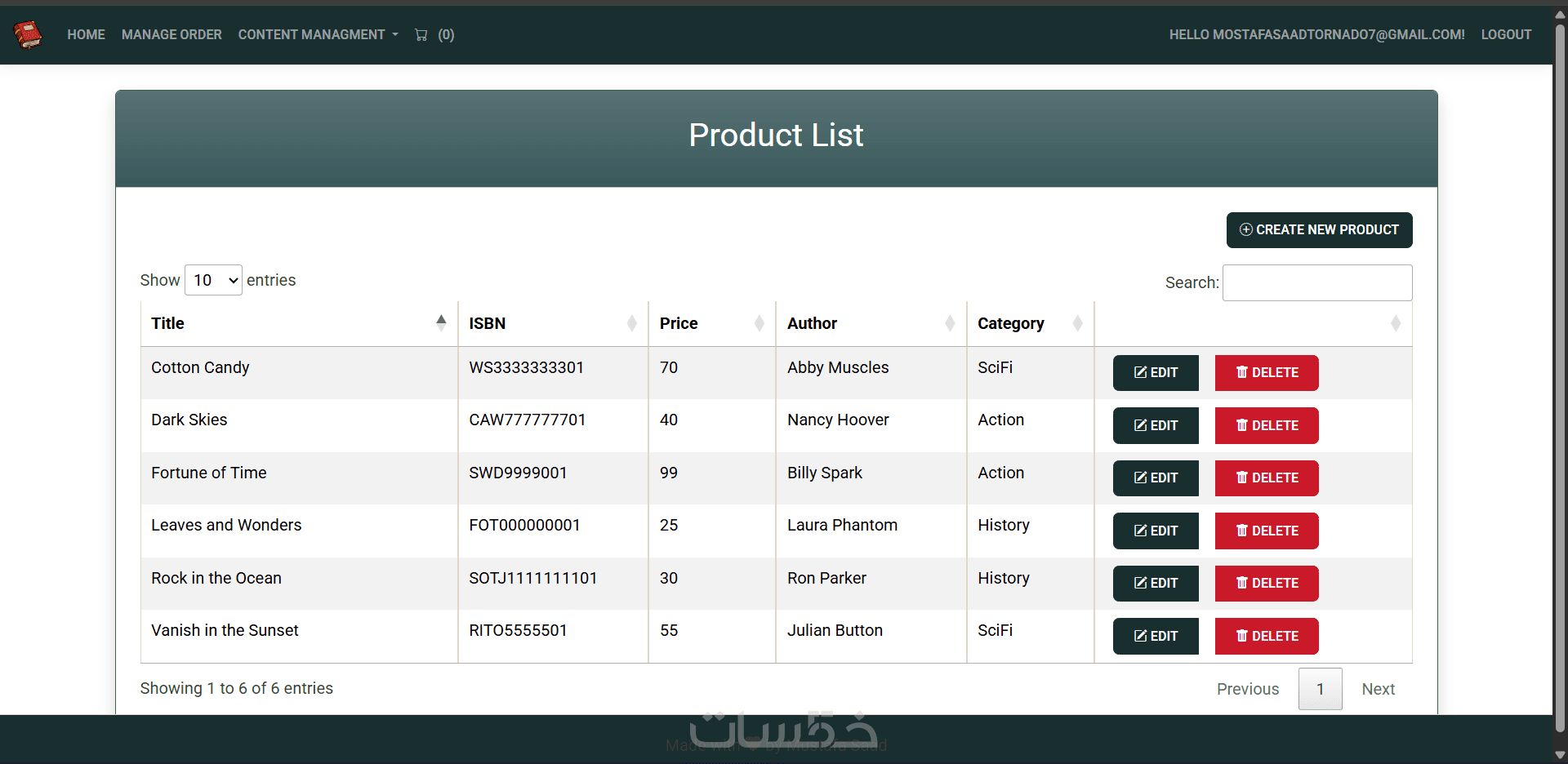This screenshot has width=1568, height=764.
Task: Click the plus icon on Create New Product
Action: tap(1246, 230)
